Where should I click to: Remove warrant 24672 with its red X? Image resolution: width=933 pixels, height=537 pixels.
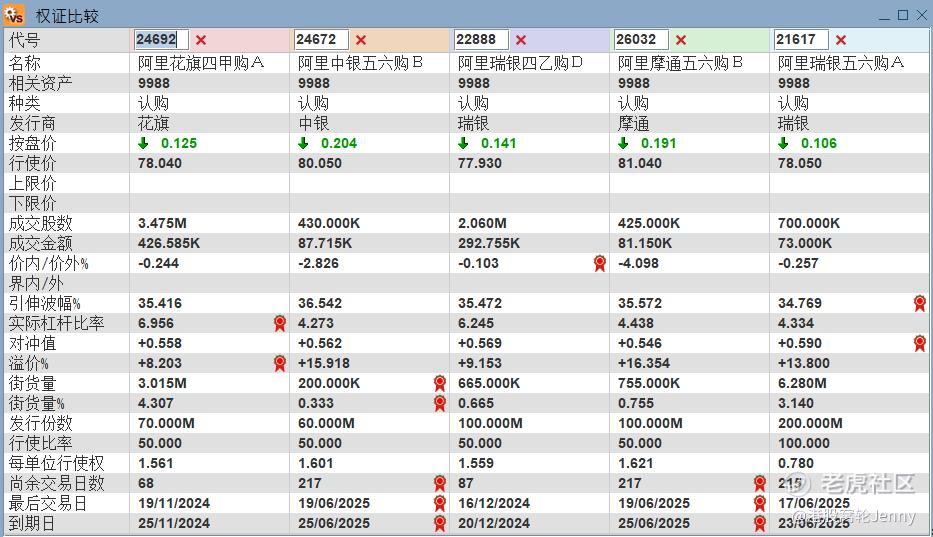(x=361, y=40)
